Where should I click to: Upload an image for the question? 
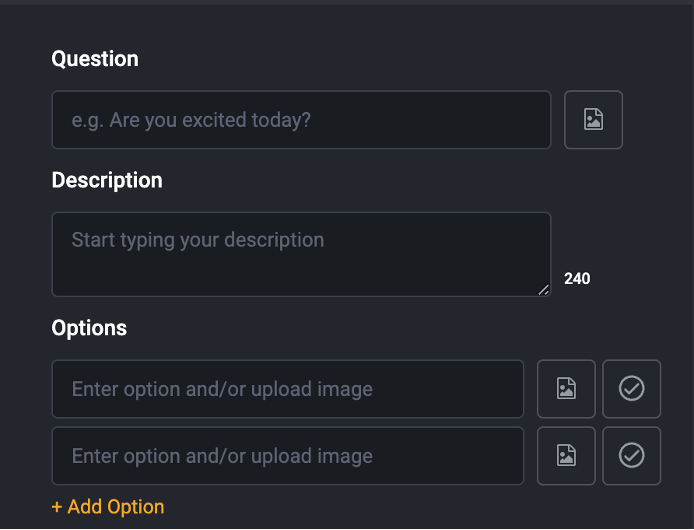tap(593, 120)
